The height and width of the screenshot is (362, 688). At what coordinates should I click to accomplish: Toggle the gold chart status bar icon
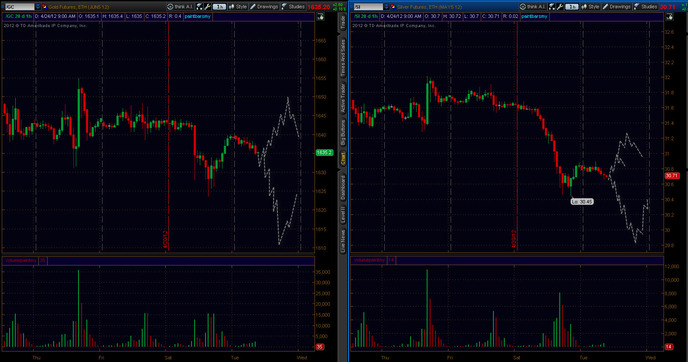(x=321, y=17)
